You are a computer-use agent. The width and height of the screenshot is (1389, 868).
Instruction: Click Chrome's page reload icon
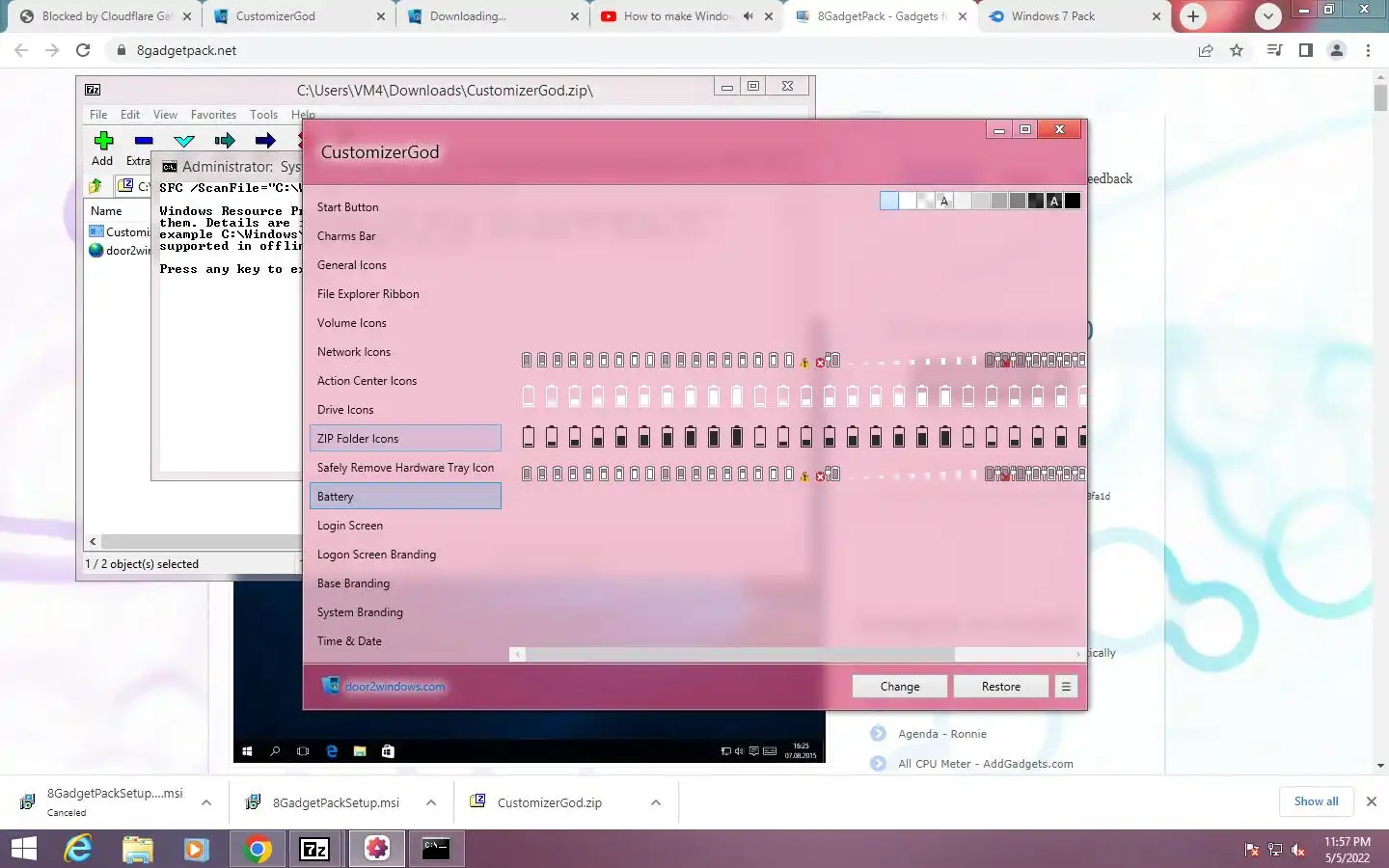click(x=83, y=50)
